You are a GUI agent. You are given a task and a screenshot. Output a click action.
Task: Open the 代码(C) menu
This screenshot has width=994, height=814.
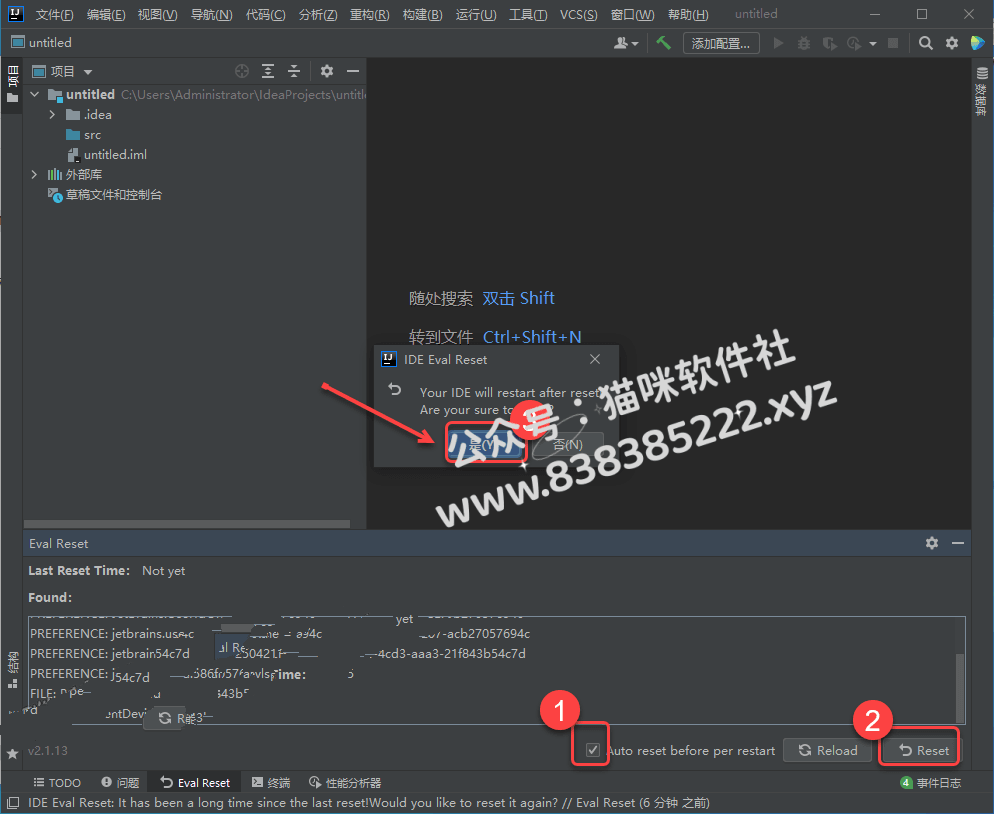coord(266,14)
